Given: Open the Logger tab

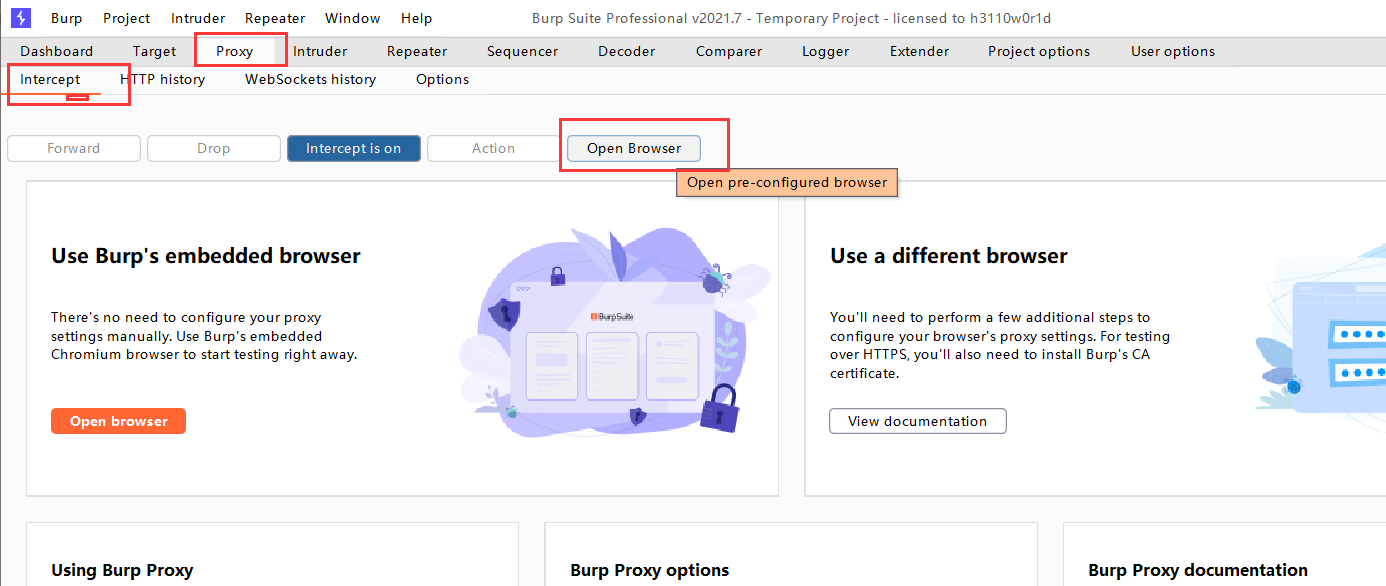Looking at the screenshot, I should (826, 51).
